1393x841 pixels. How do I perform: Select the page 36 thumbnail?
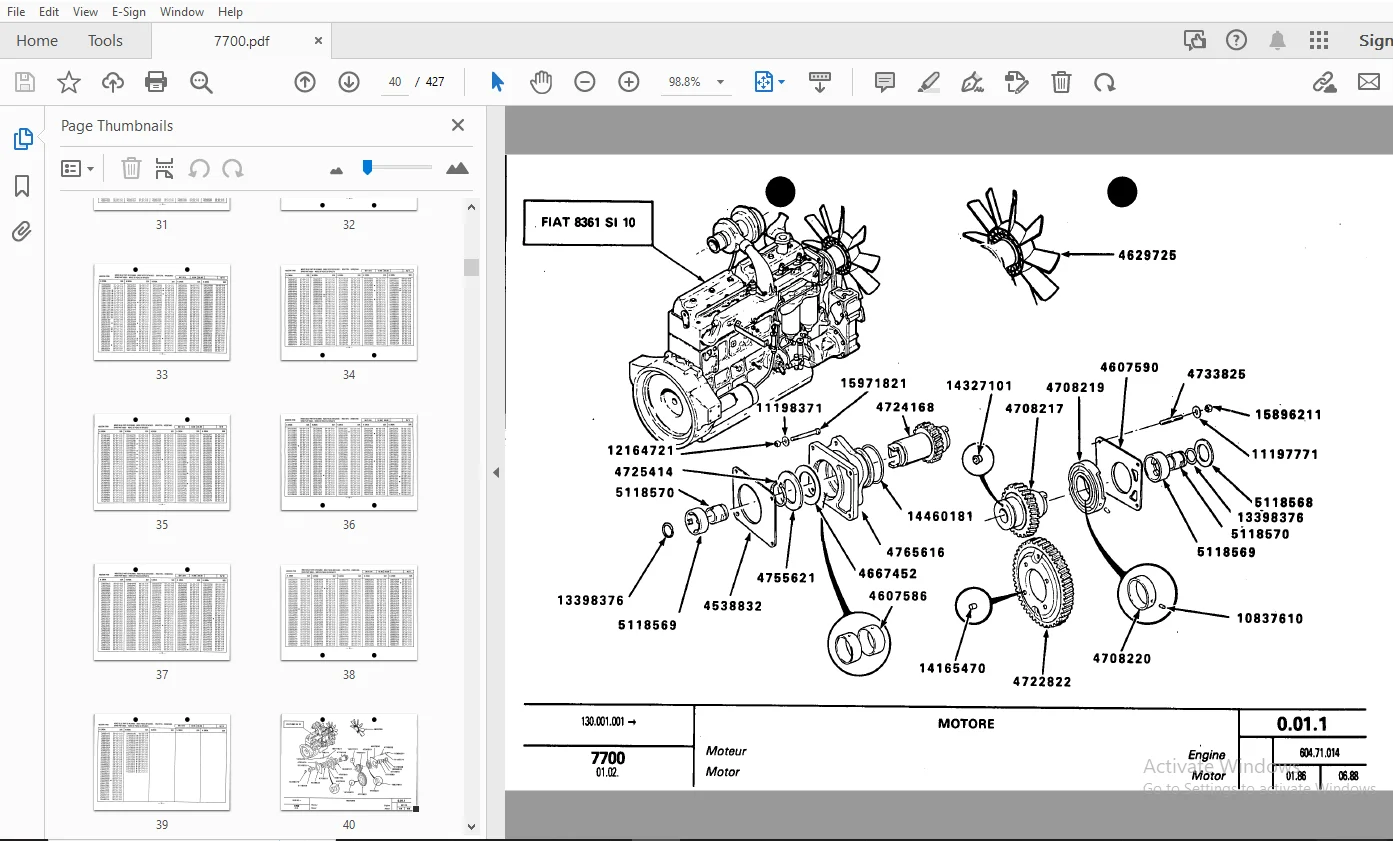tap(349, 462)
